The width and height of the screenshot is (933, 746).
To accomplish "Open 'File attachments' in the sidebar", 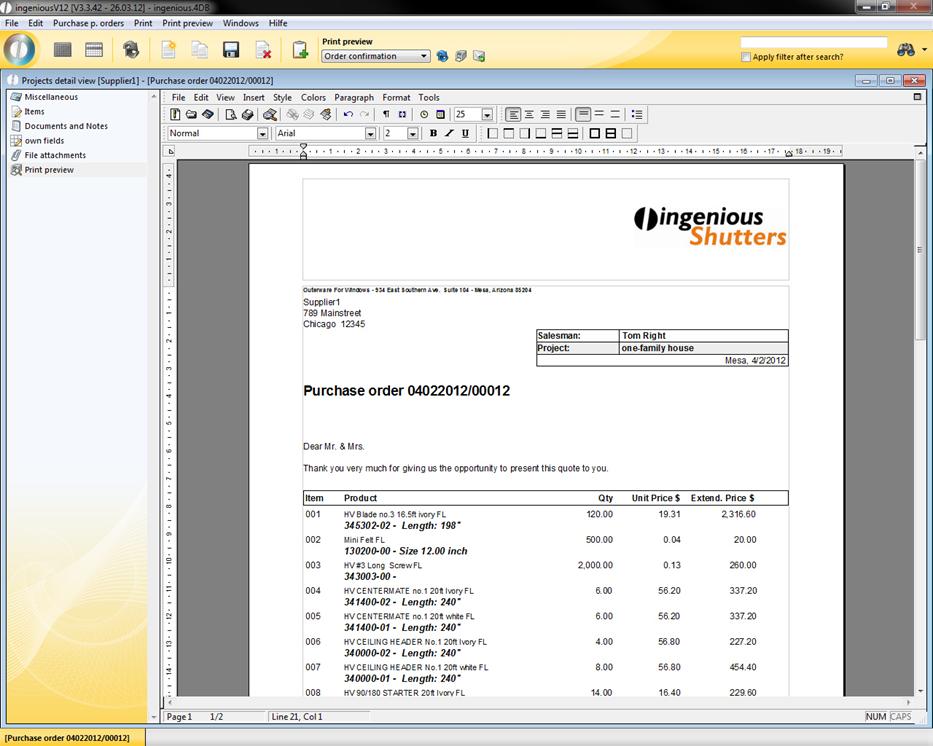I will pos(55,155).
